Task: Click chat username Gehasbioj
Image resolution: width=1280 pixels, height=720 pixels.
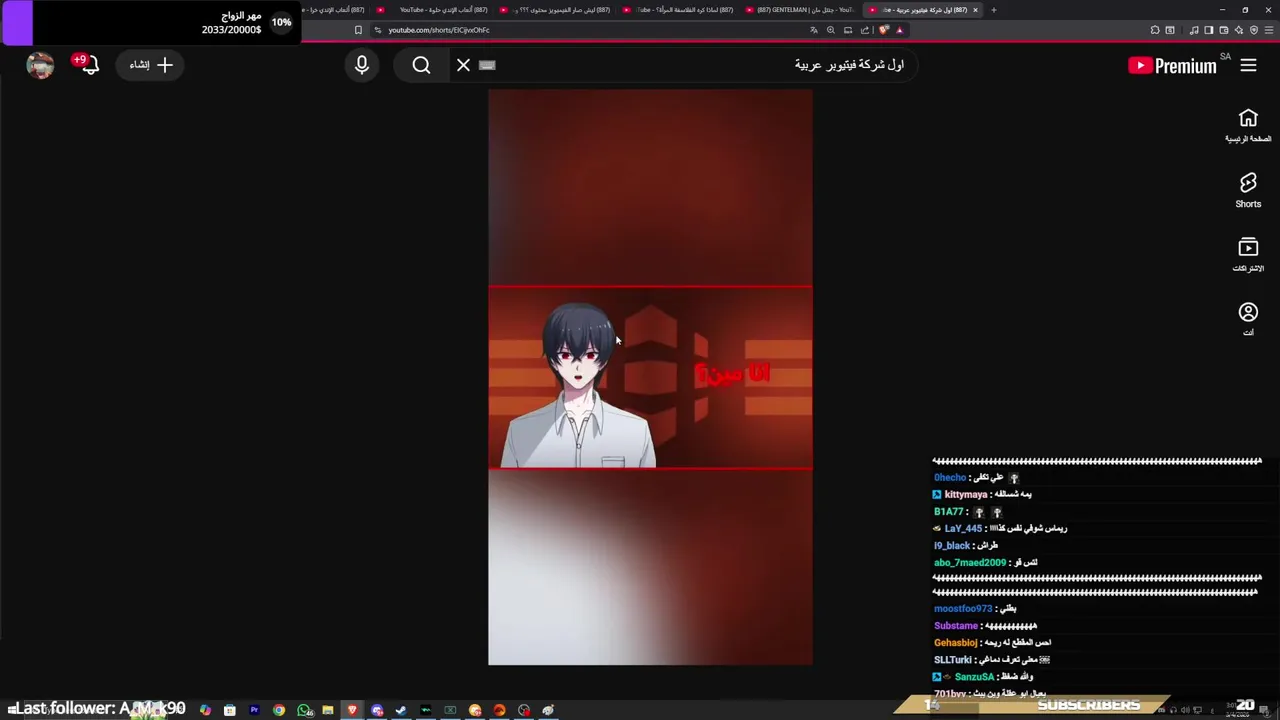Action: [955, 642]
